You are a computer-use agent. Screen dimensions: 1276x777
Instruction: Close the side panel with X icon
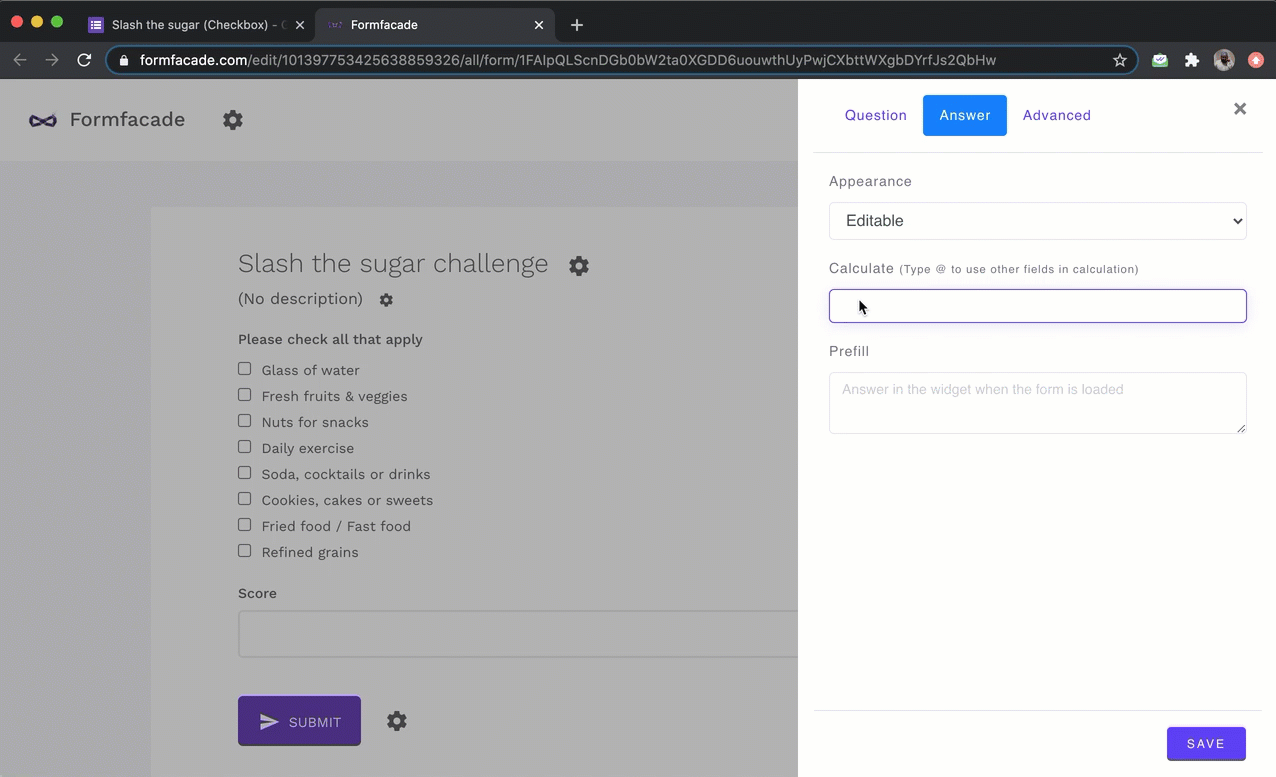pyautogui.click(x=1240, y=109)
